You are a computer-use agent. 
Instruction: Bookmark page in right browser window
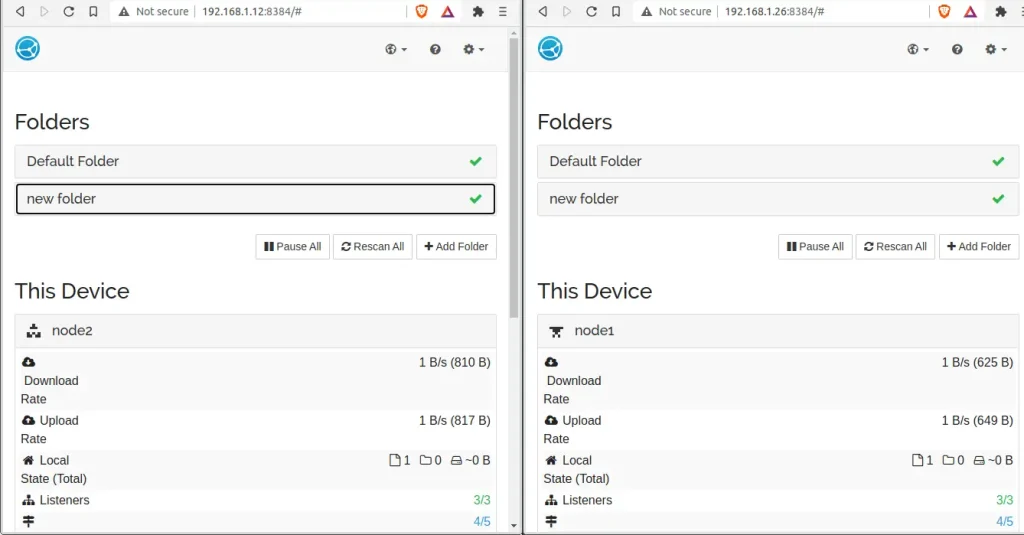(x=616, y=11)
